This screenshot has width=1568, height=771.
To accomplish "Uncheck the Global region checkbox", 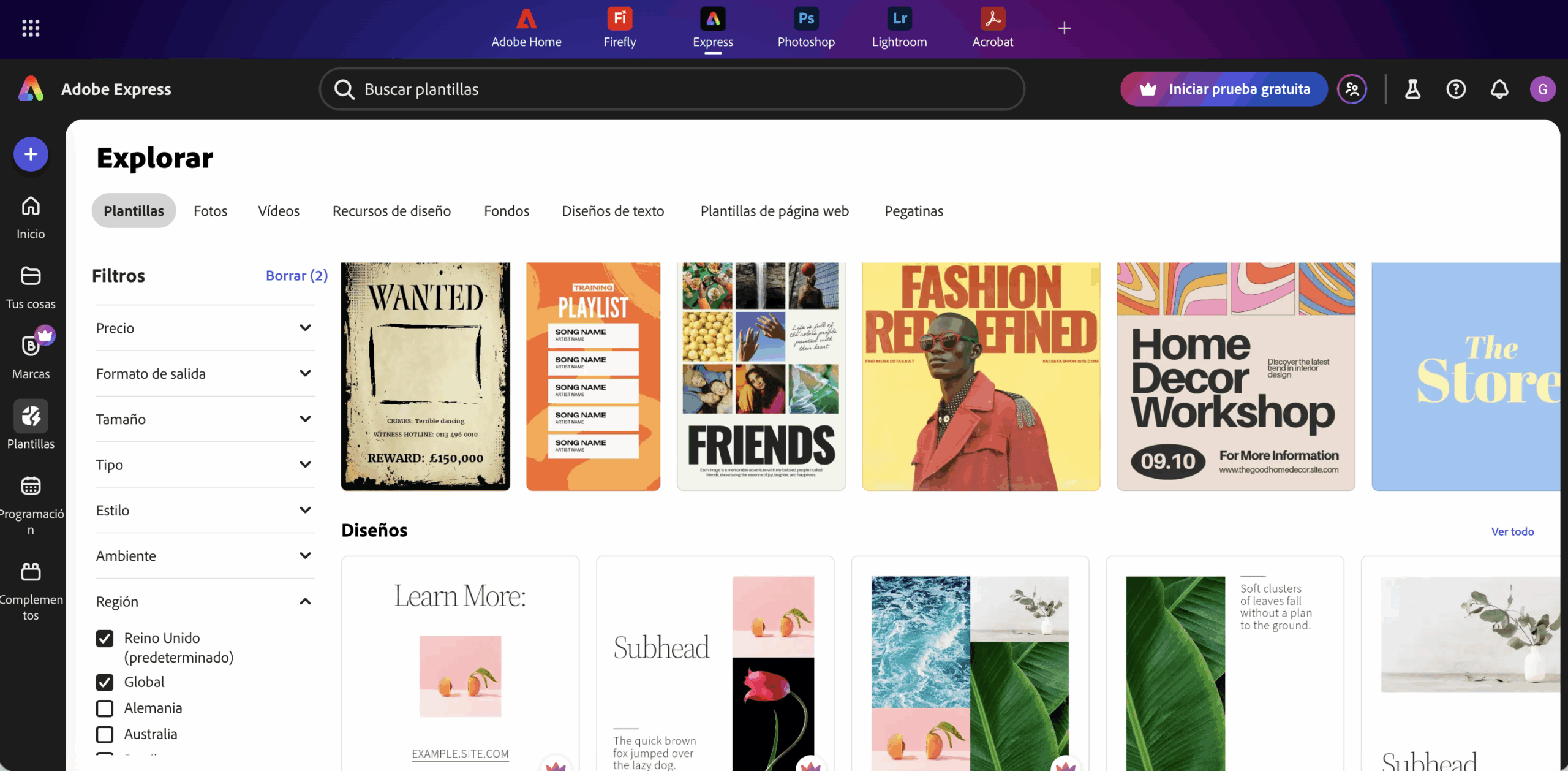I will [x=105, y=682].
